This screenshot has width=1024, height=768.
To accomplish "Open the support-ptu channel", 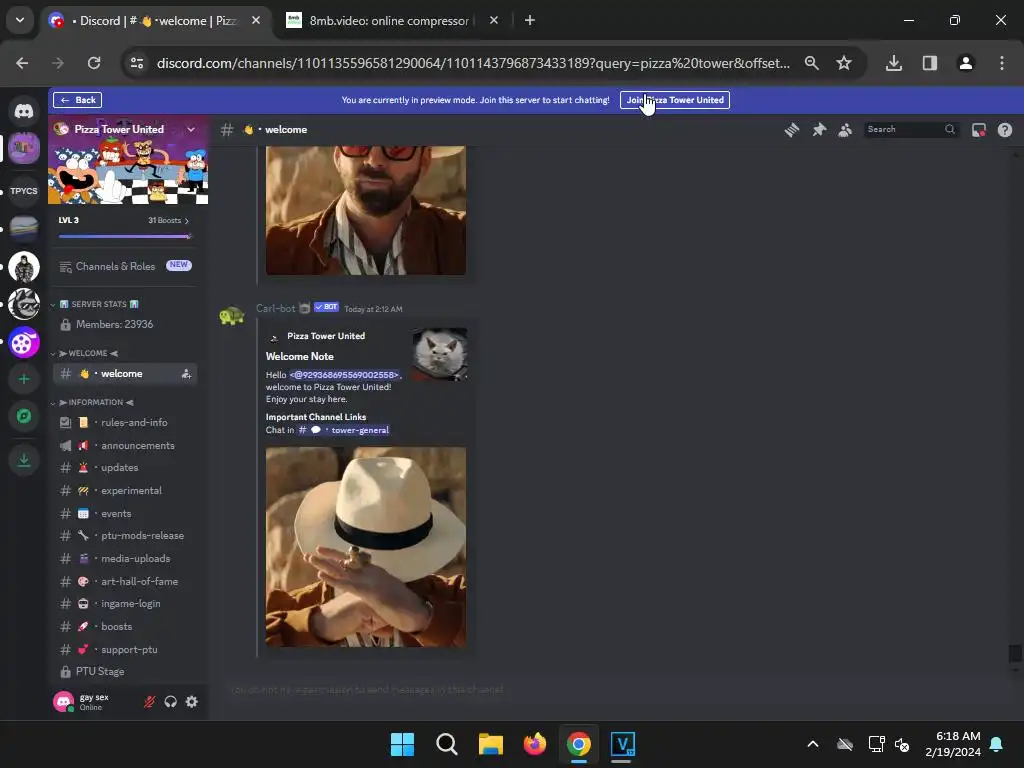I will [x=125, y=649].
